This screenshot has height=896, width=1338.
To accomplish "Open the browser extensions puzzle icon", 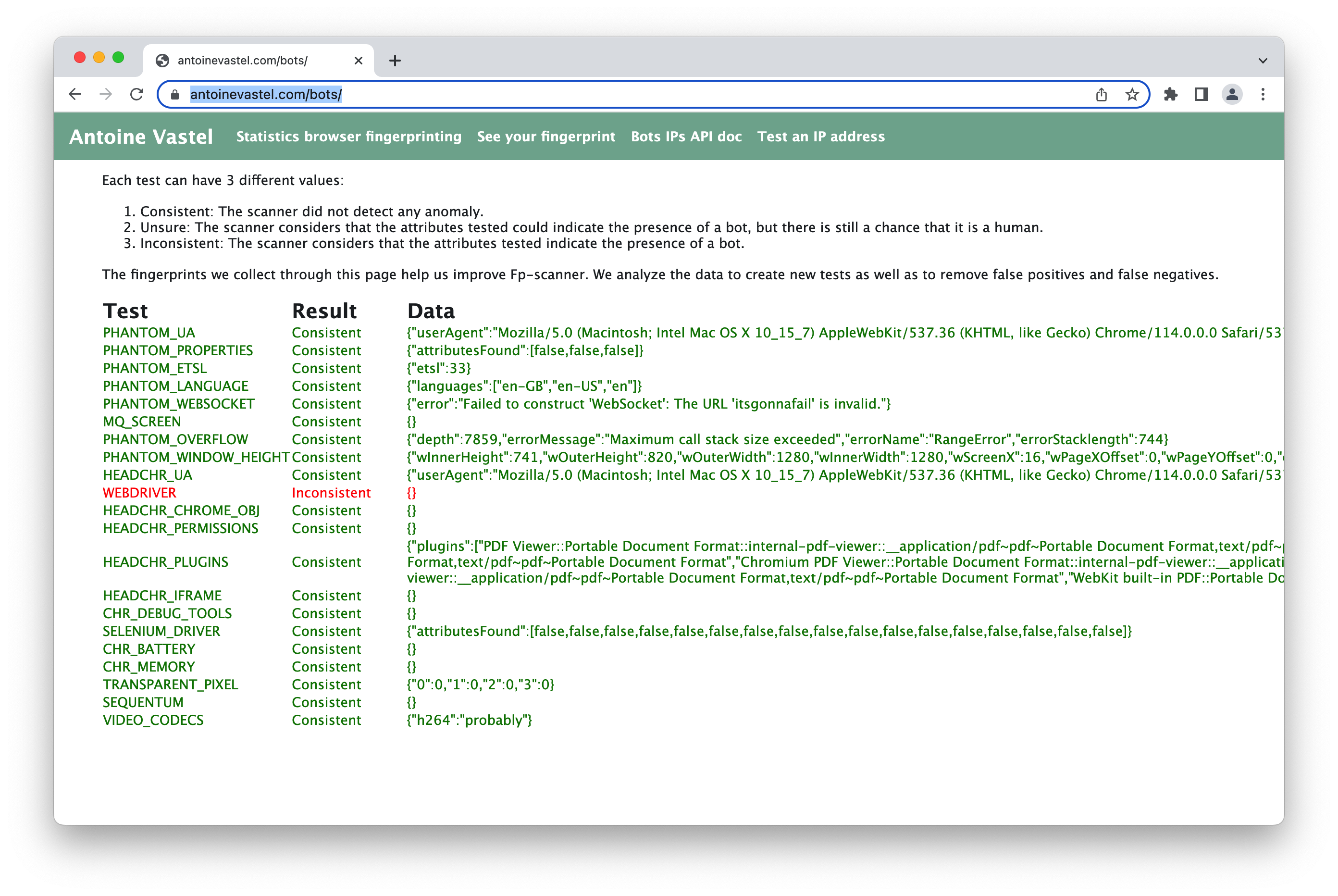I will pos(1170,94).
